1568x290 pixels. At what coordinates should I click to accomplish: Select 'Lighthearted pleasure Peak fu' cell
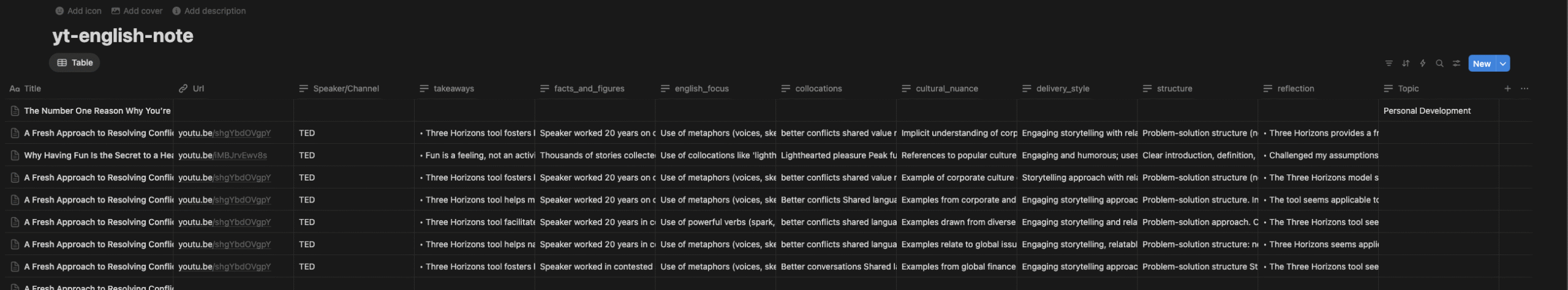coord(836,155)
